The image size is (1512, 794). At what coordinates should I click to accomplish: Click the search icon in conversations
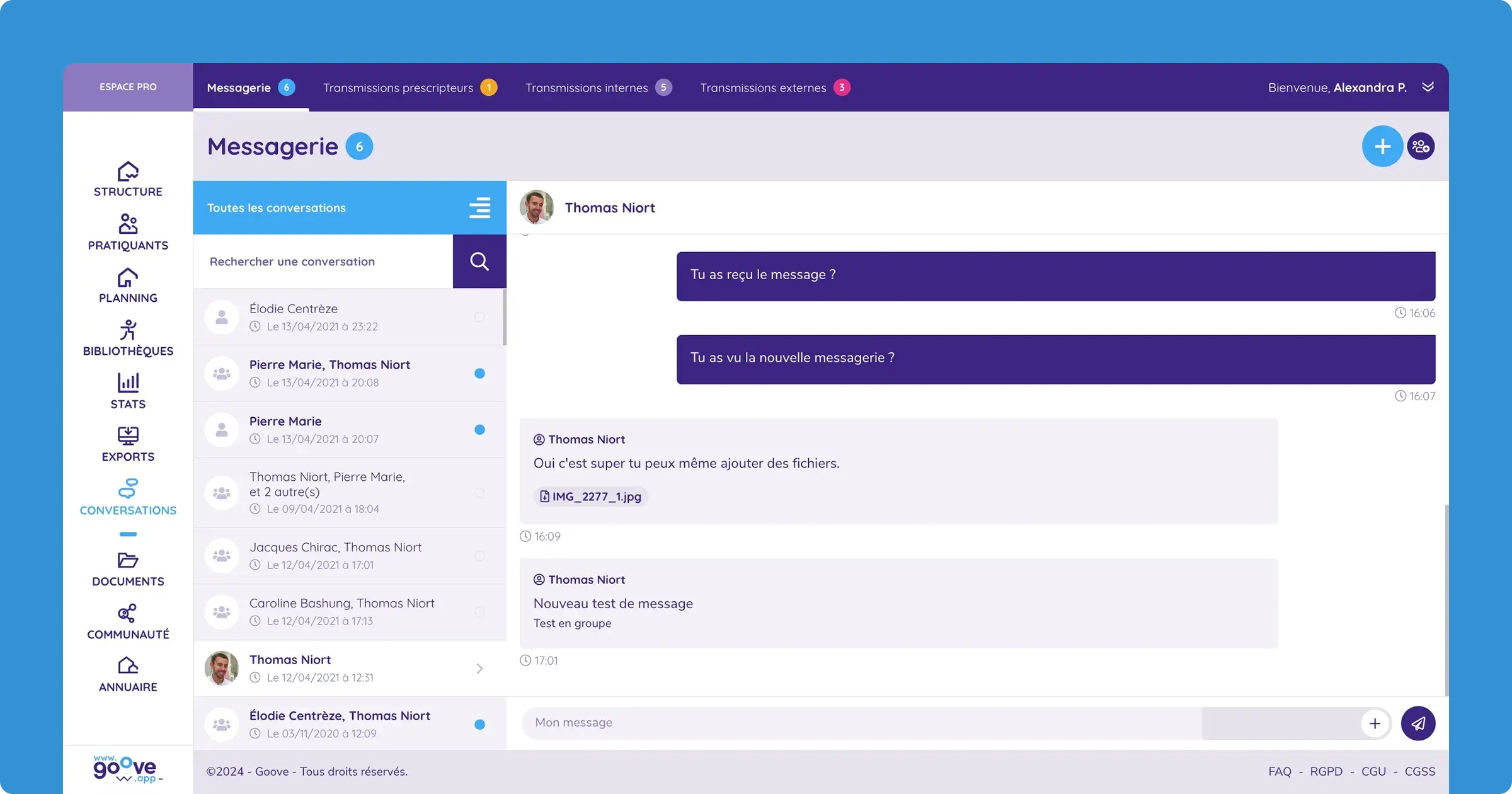(478, 261)
